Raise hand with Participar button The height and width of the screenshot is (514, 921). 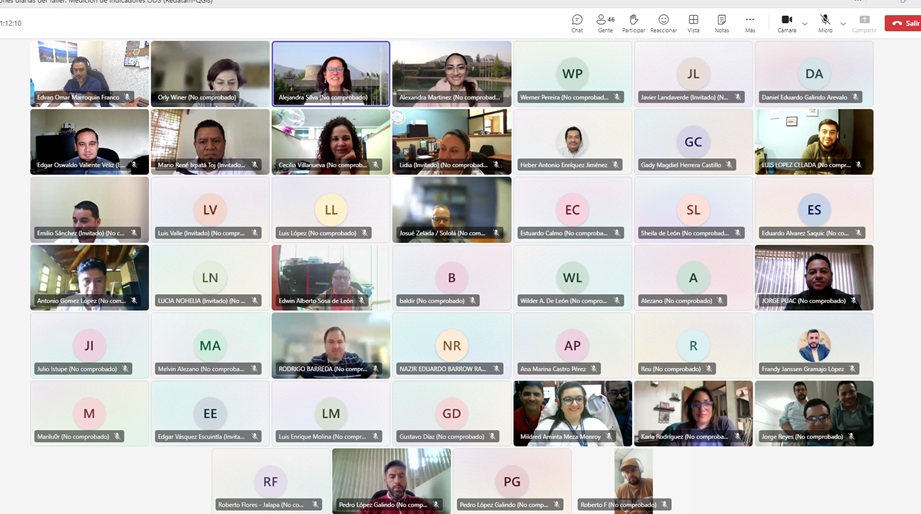[x=633, y=22]
